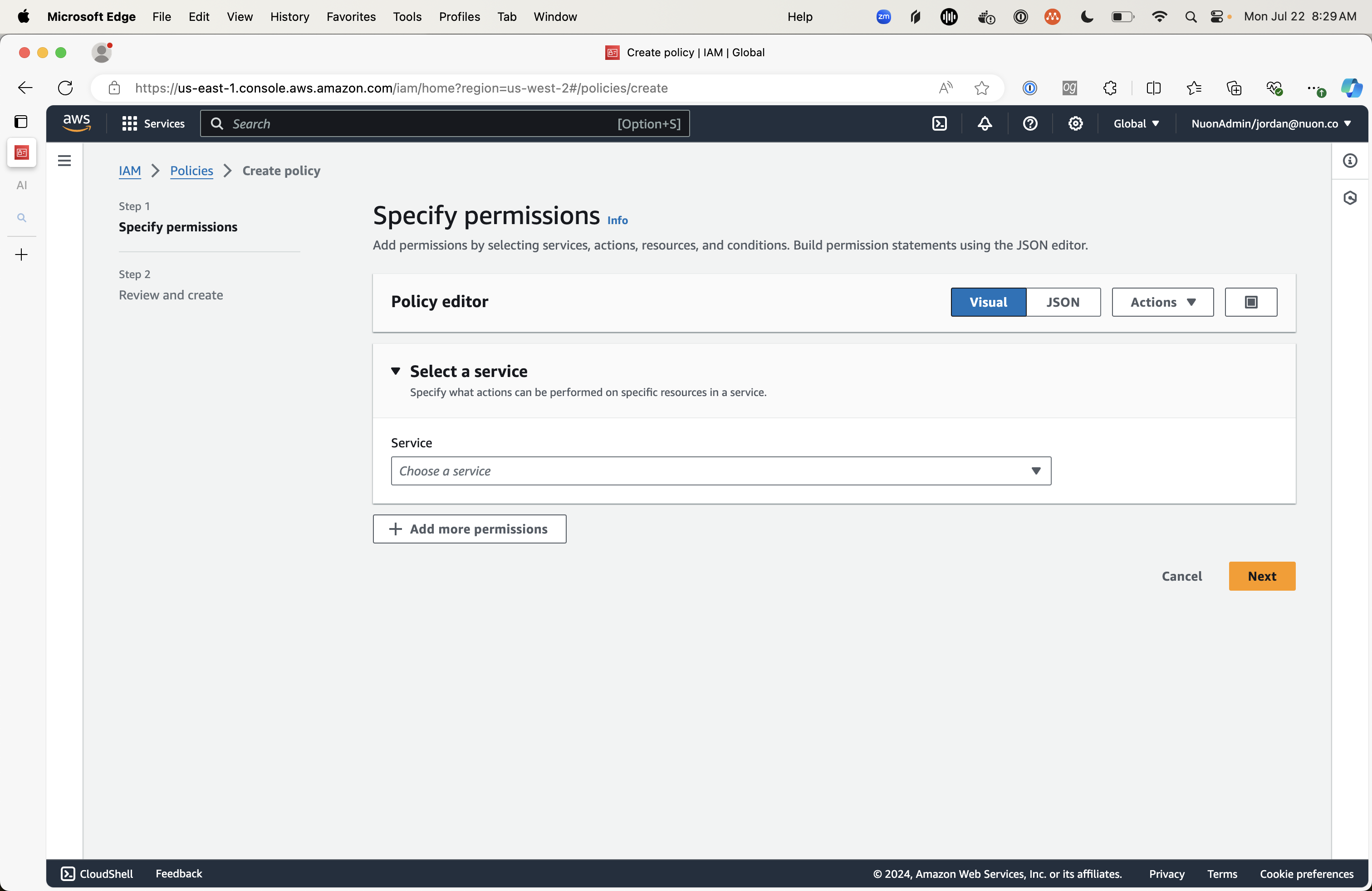1372x891 pixels.
Task: Click the Services grid icon
Action: point(129,123)
